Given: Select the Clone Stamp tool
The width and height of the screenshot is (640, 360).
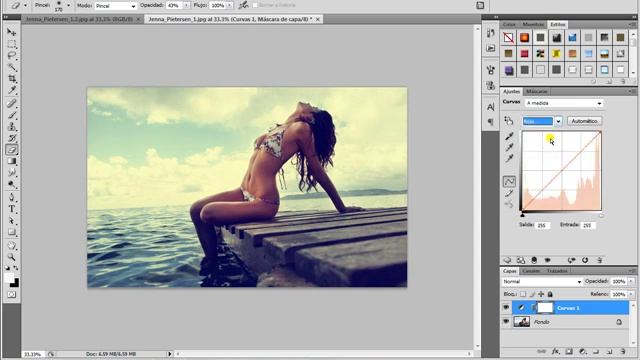Looking at the screenshot, I should pyautogui.click(x=12, y=127).
